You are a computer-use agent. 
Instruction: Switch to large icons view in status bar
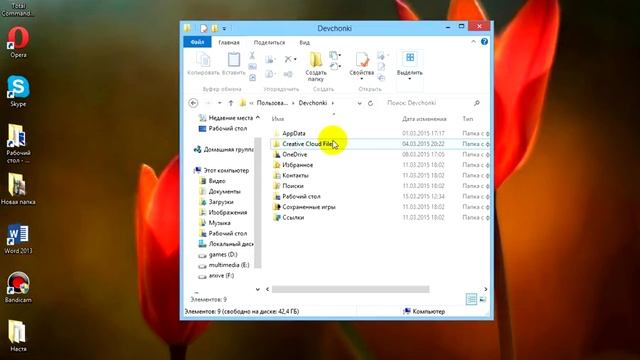point(483,299)
